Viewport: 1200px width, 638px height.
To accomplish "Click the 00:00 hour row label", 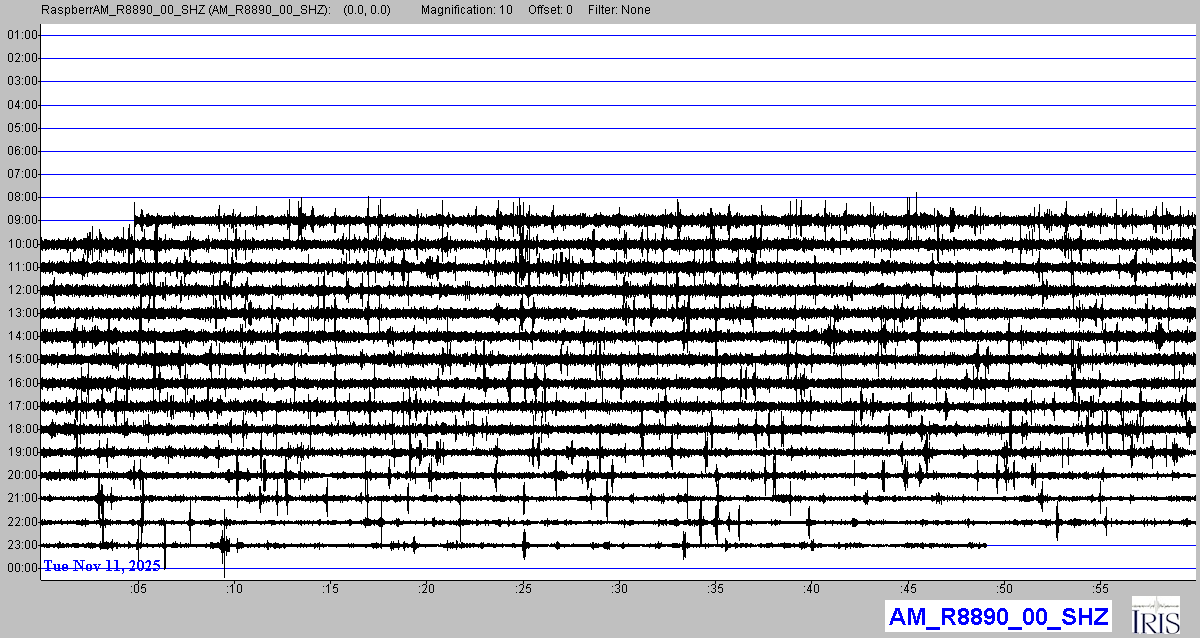I will pos(22,568).
